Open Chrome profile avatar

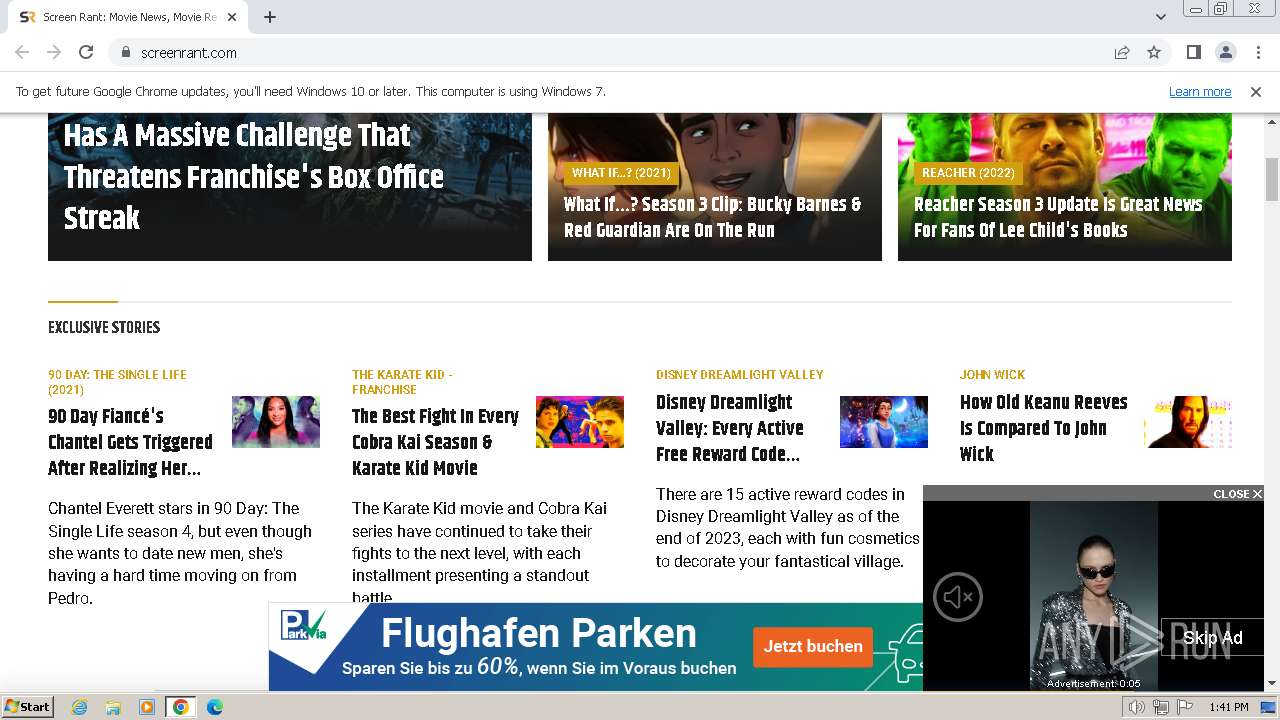tap(1225, 52)
